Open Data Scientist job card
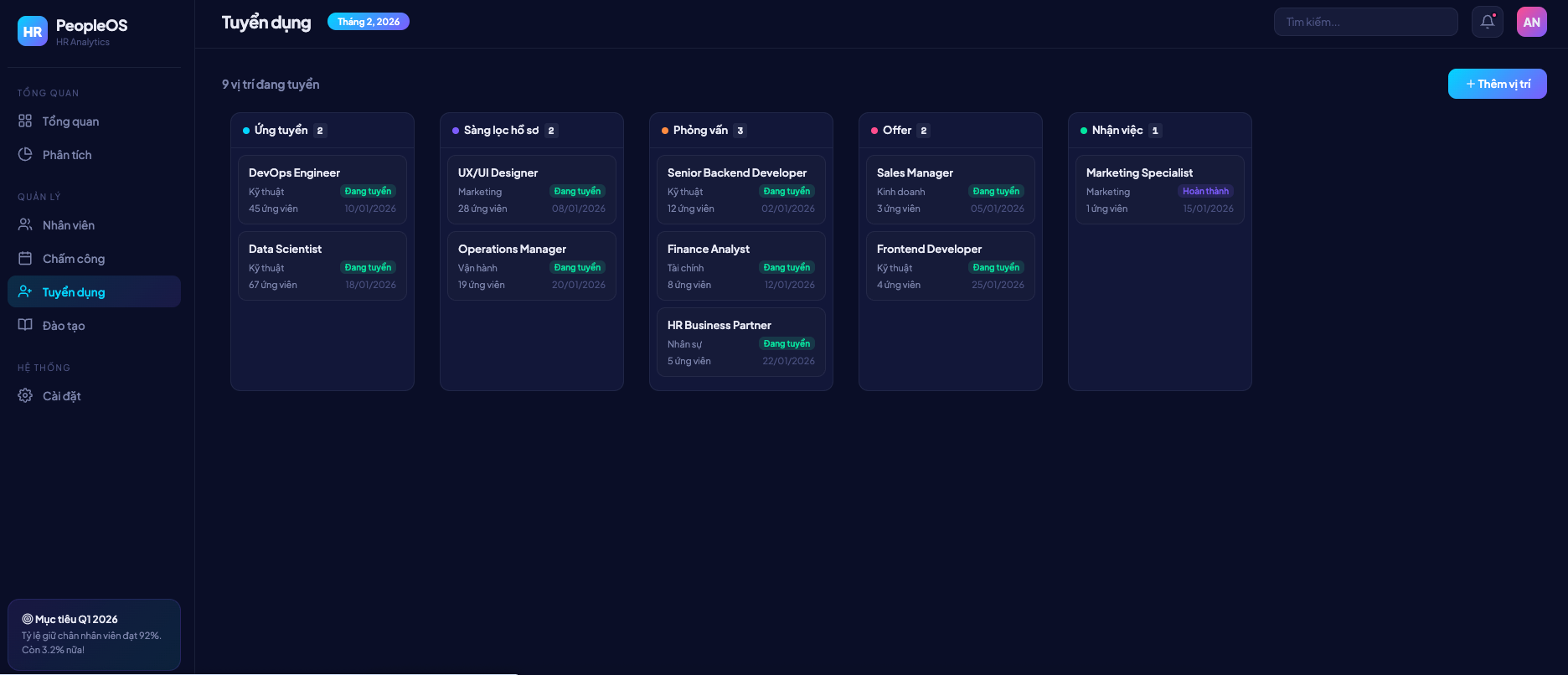Viewport: 1568px width, 675px height. point(322,265)
